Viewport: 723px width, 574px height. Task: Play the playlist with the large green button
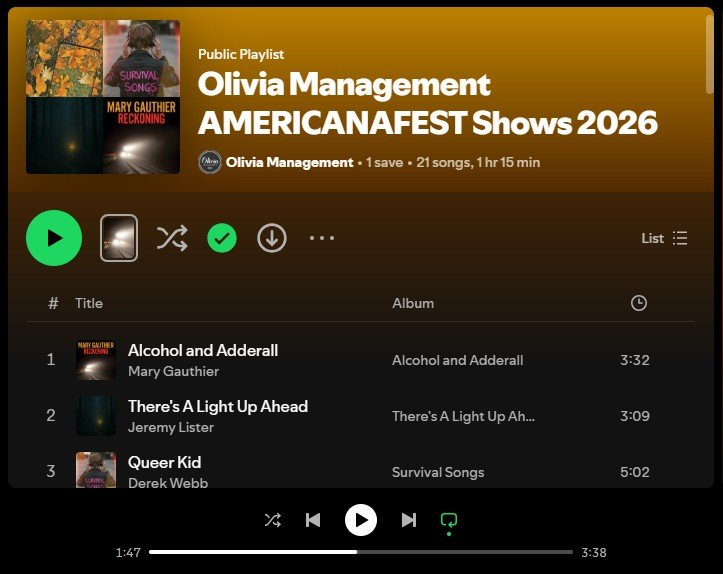[54, 238]
